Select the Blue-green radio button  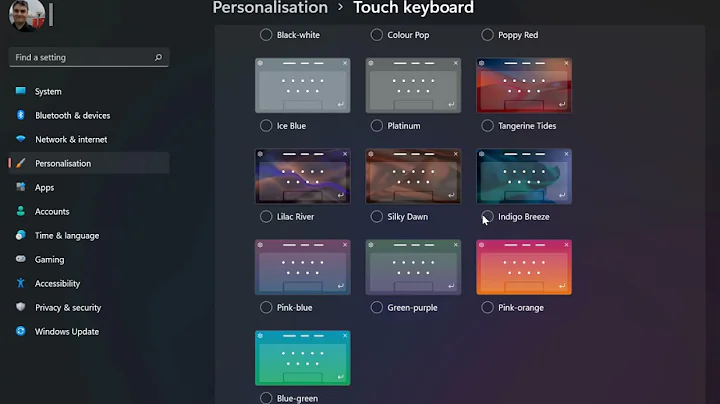[x=266, y=398]
